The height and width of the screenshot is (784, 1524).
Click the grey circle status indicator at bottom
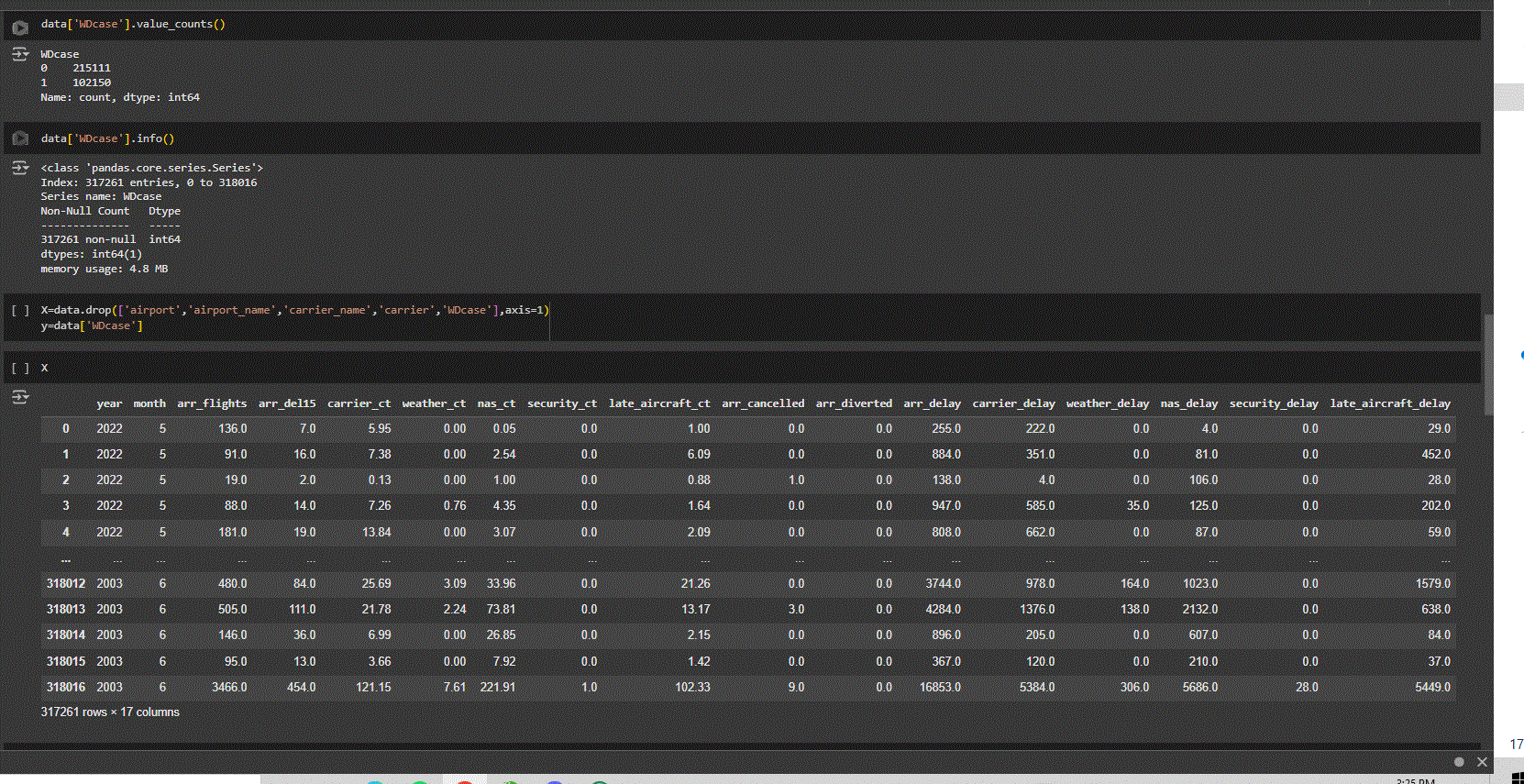coord(1459,762)
